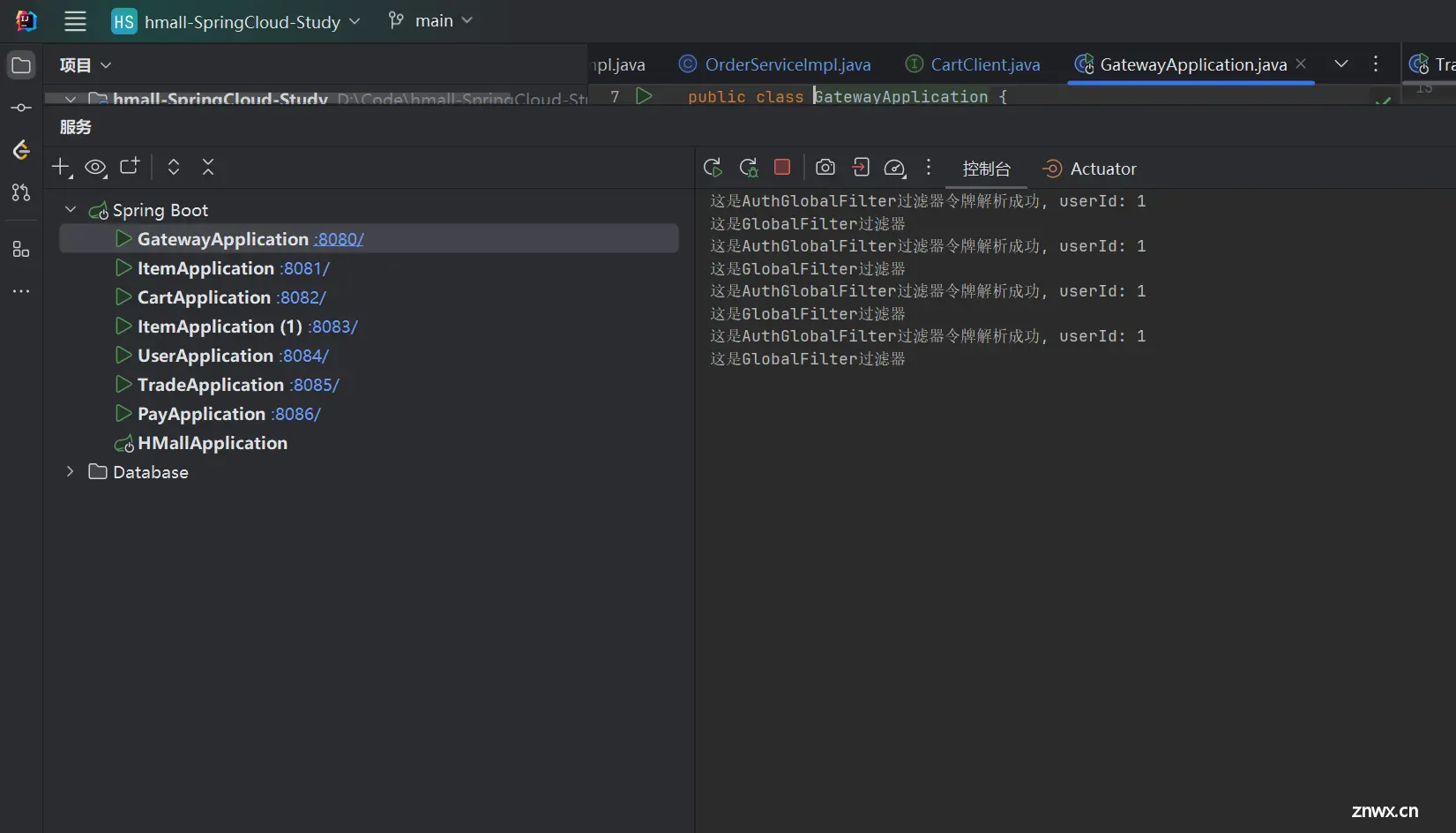Click the exit/attach console icon
This screenshot has height=833, width=1456.
[861, 168]
